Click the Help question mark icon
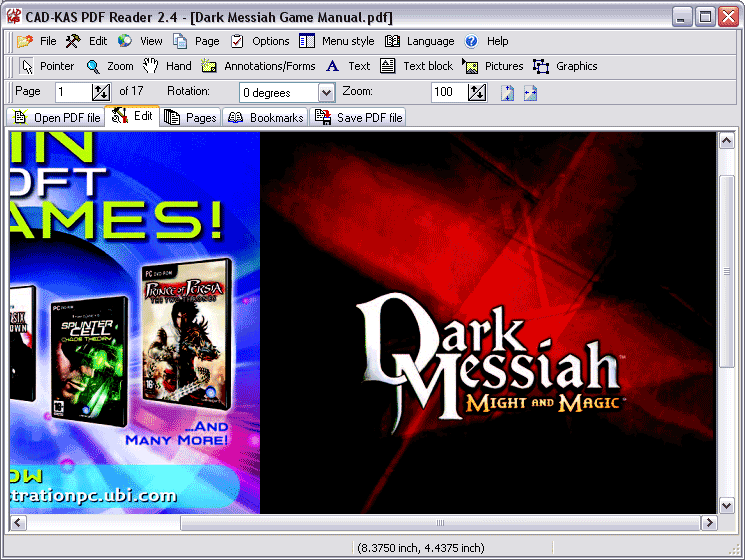Viewport: 745px width, 560px height. pyautogui.click(x=471, y=41)
